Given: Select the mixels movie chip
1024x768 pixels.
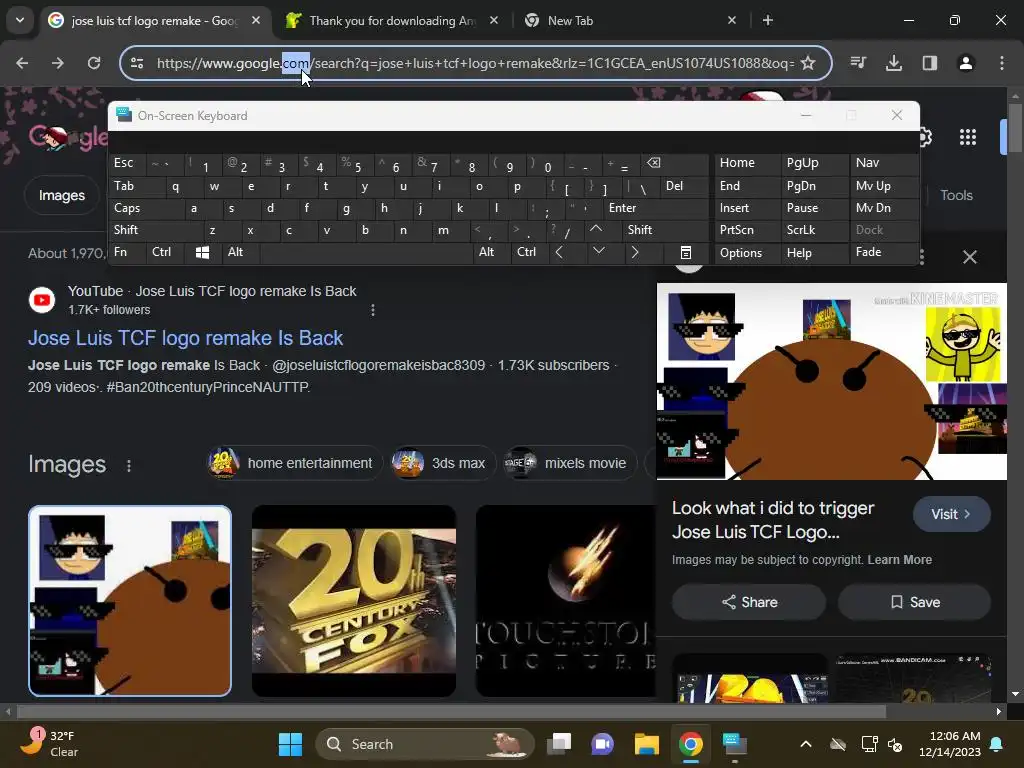Looking at the screenshot, I should pyautogui.click(x=569, y=463).
